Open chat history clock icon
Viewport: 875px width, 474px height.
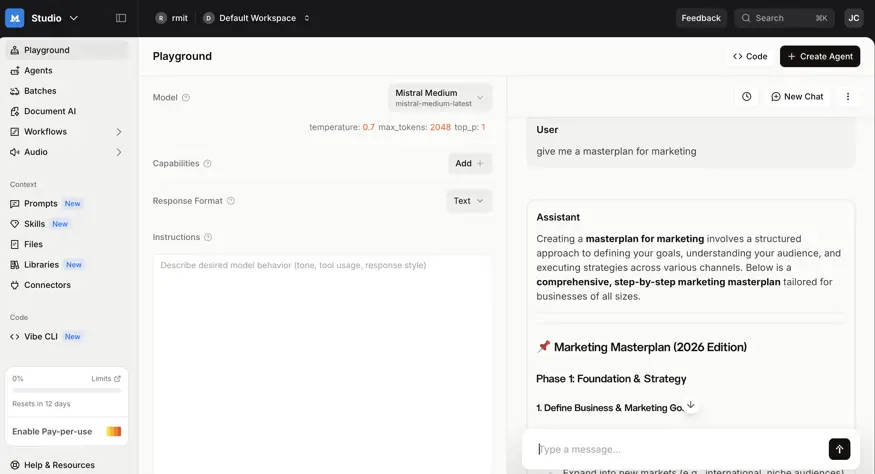pyautogui.click(x=746, y=97)
